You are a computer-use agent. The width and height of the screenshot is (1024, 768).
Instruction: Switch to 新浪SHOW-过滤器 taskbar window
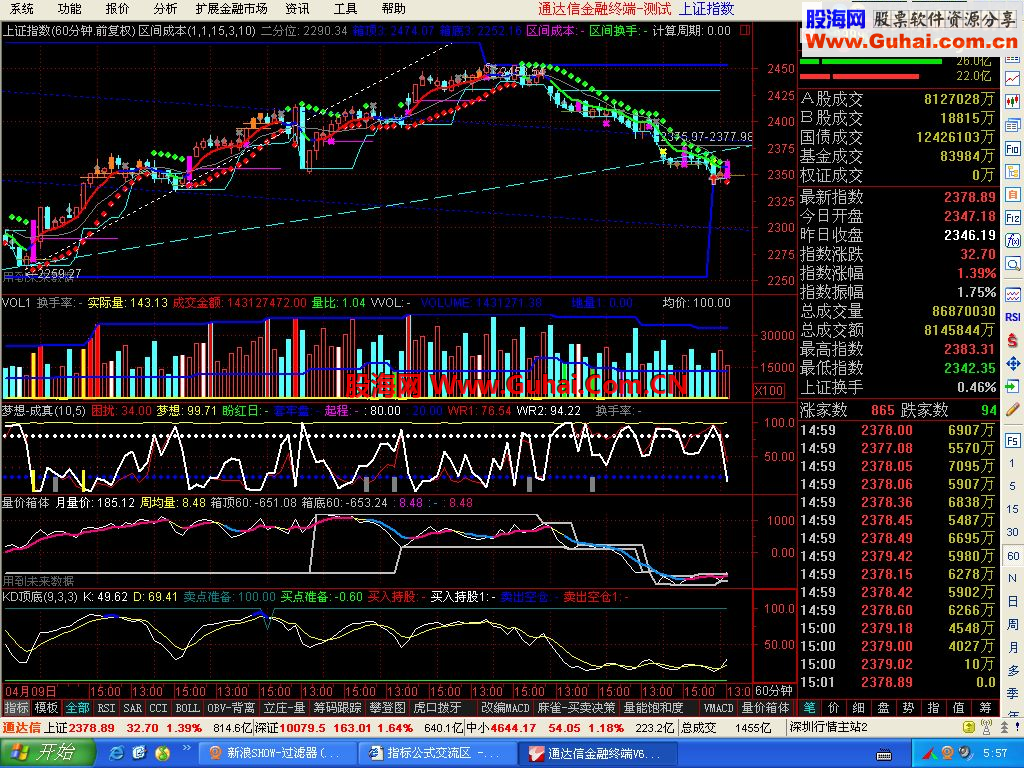[278, 753]
